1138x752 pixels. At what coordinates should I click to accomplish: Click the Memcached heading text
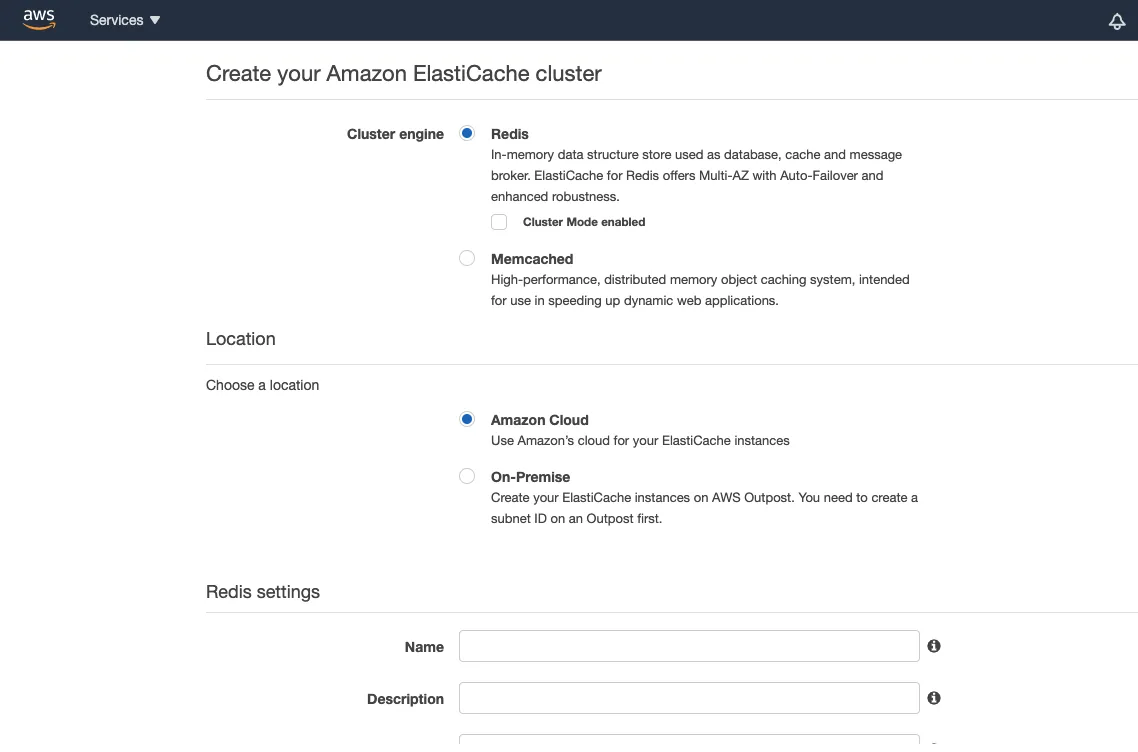[x=532, y=258]
